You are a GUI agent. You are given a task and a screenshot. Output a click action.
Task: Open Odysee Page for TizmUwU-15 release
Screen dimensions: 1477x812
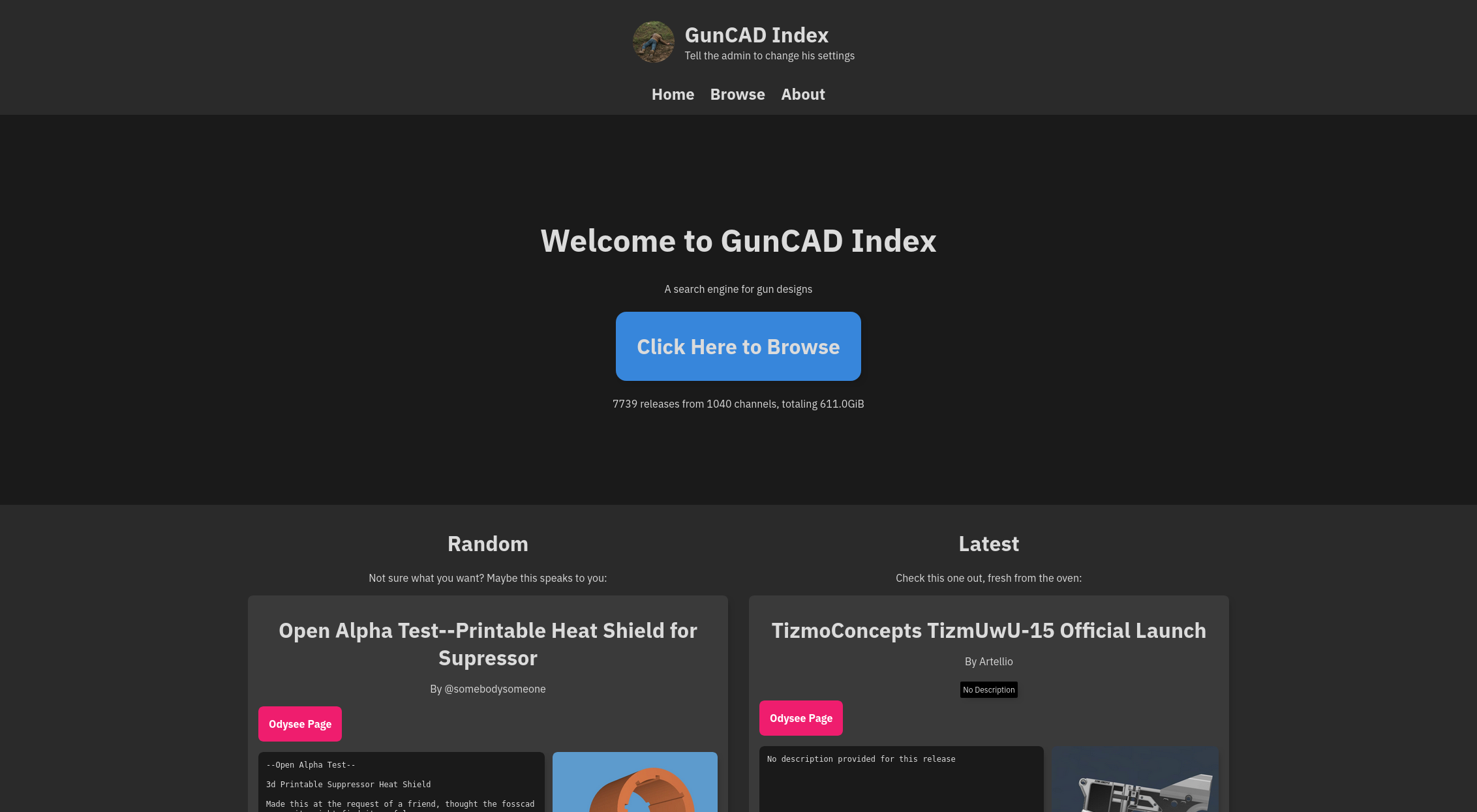pyautogui.click(x=801, y=718)
